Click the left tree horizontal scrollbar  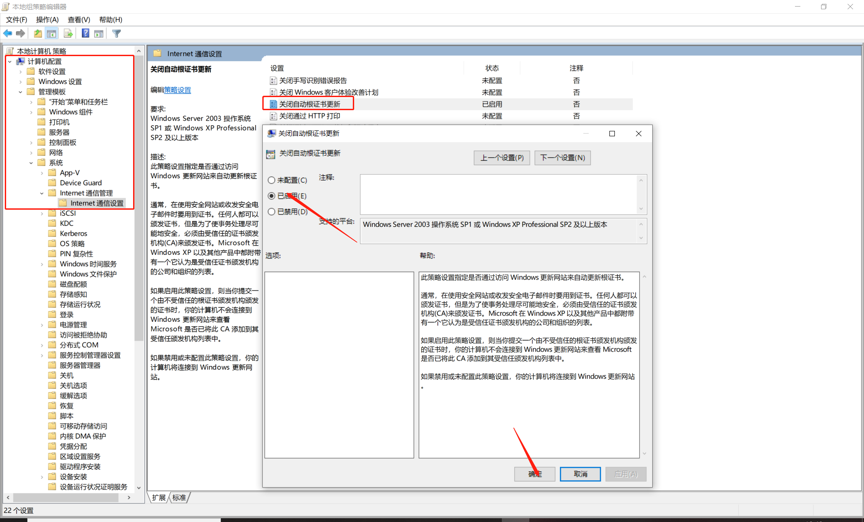coord(68,497)
